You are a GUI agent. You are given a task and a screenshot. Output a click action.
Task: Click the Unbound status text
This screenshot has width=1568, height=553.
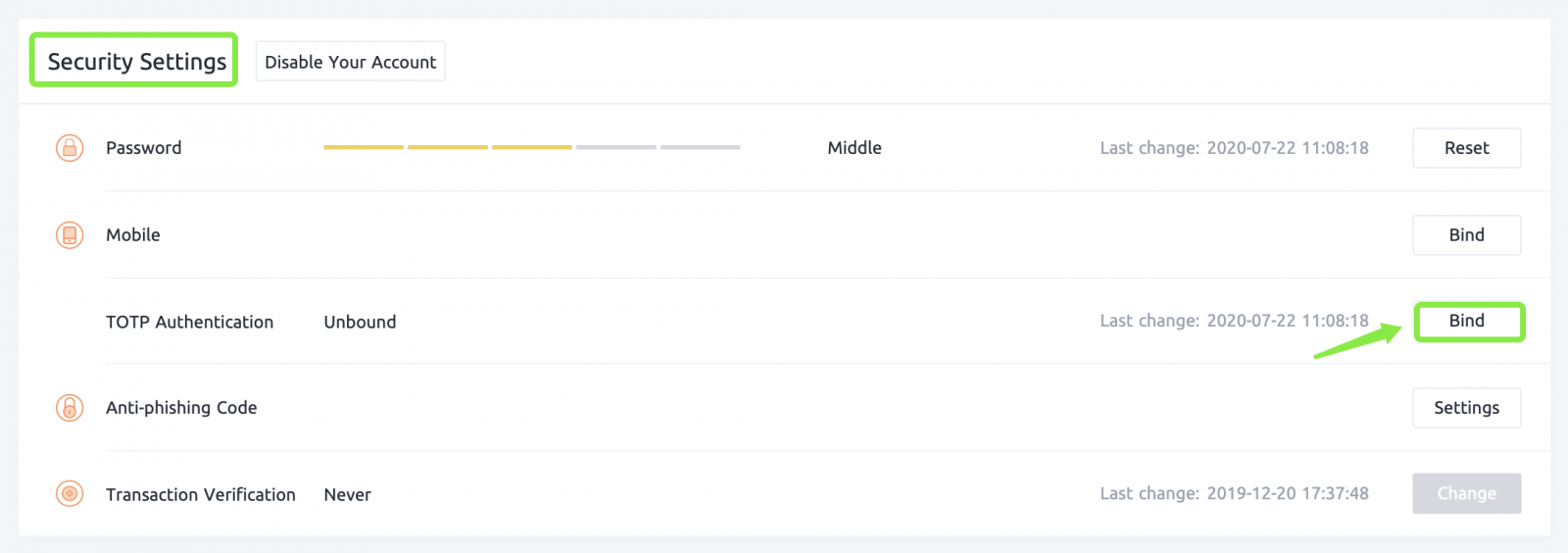360,322
